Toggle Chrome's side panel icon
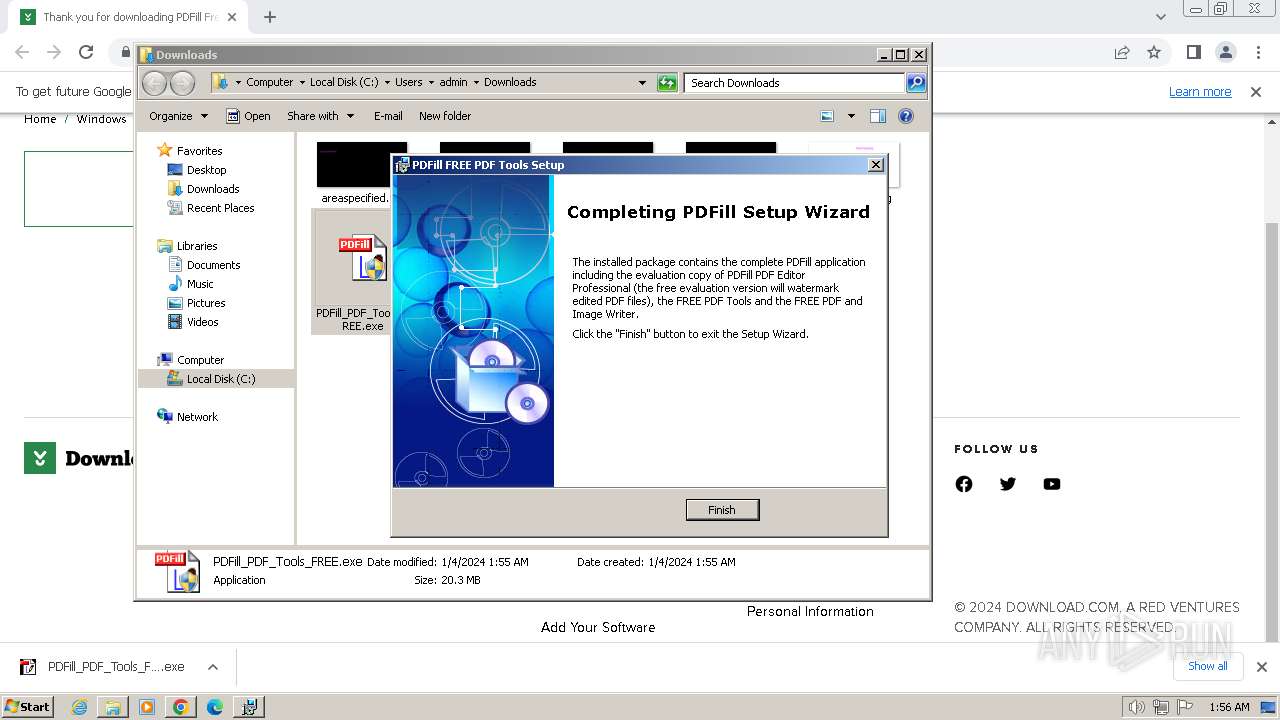 point(1193,52)
